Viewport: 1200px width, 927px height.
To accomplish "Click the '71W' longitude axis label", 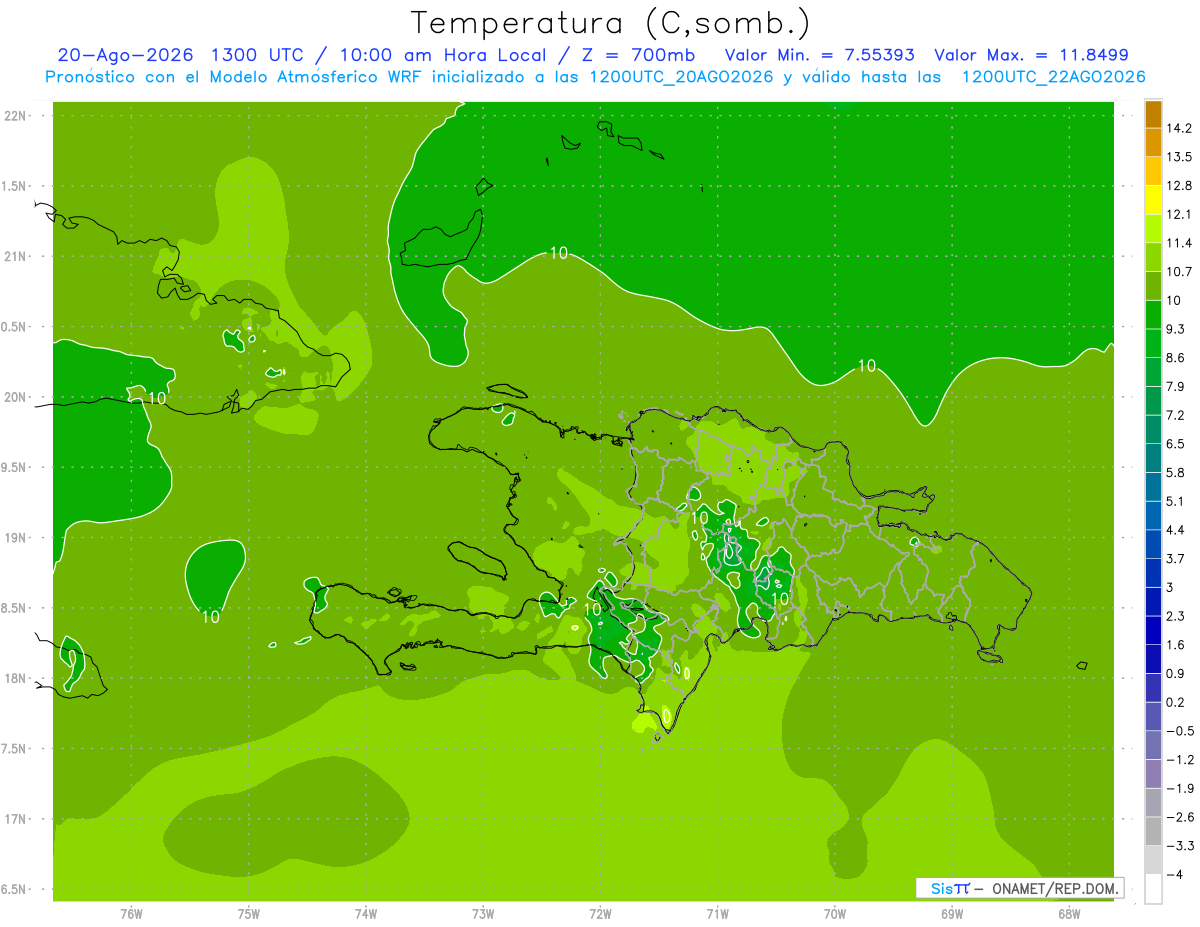I will [x=717, y=913].
